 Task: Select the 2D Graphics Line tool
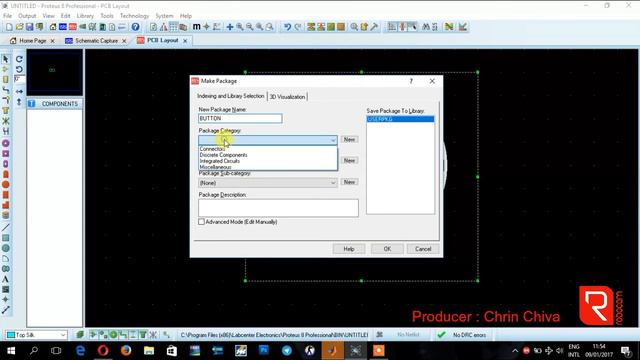click(x=6, y=228)
